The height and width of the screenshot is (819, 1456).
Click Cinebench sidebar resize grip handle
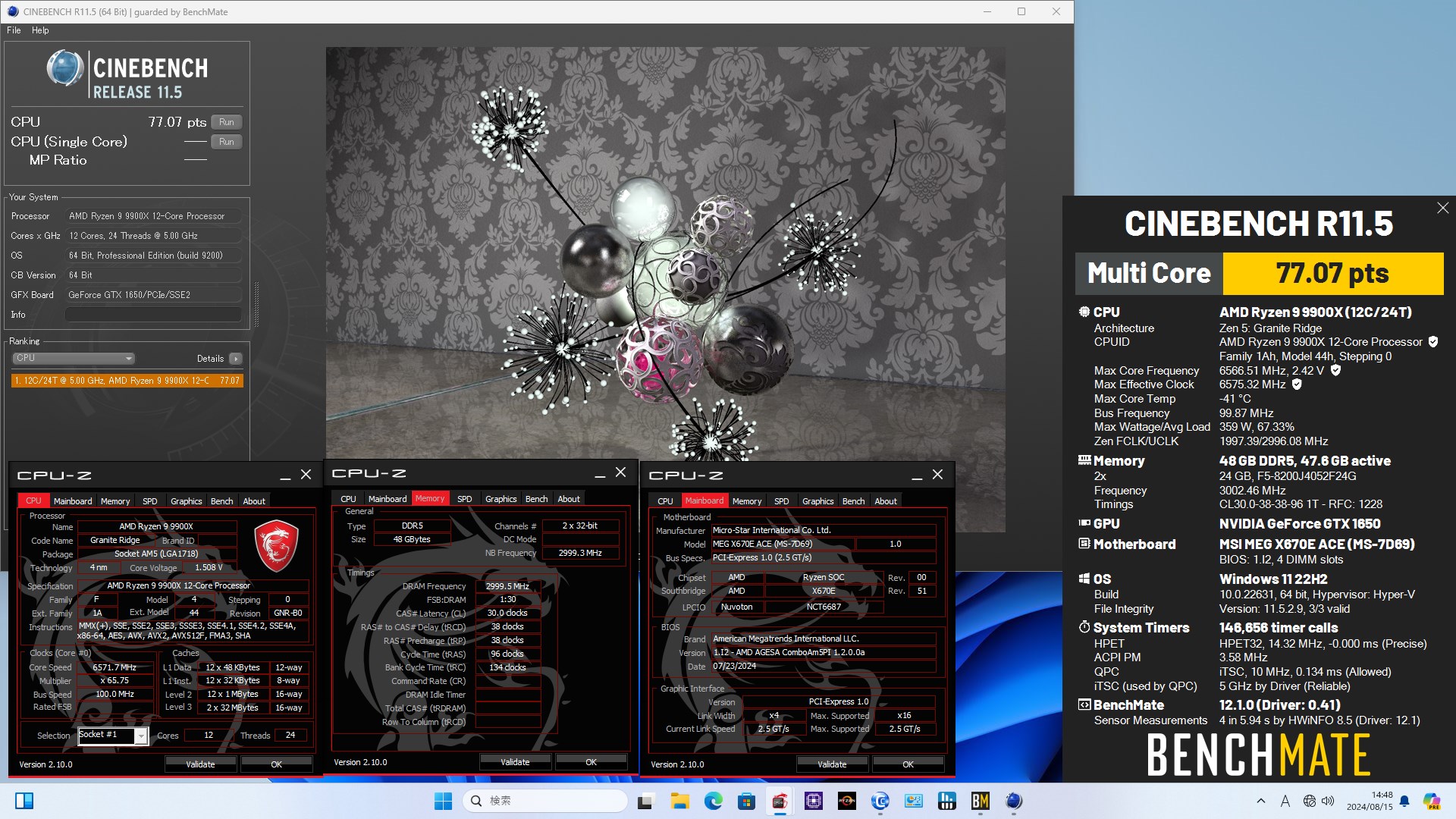pos(256,304)
